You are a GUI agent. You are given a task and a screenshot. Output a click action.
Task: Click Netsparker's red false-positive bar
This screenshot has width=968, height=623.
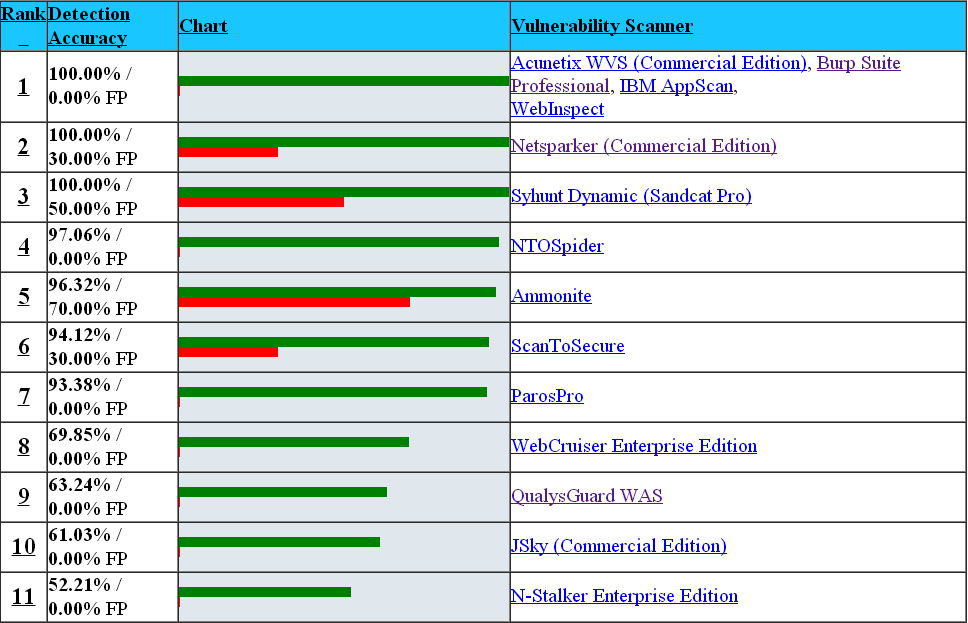[228, 152]
